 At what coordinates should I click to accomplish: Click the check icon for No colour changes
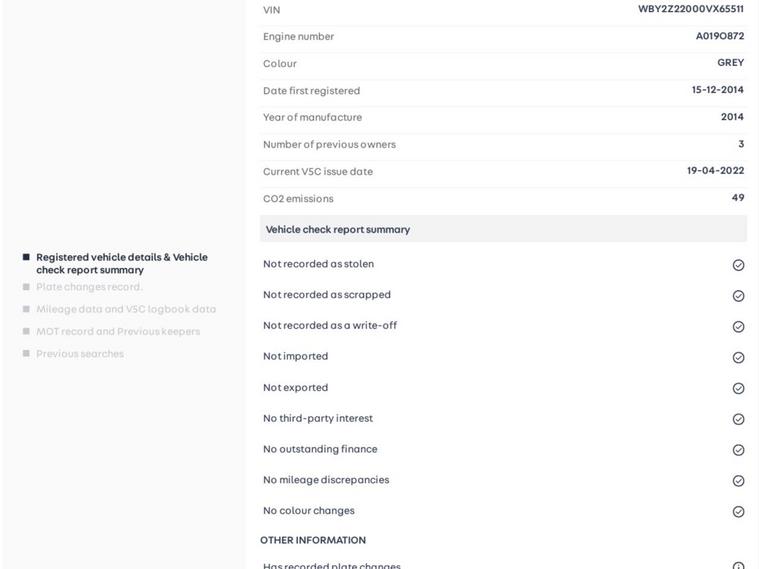click(x=738, y=512)
